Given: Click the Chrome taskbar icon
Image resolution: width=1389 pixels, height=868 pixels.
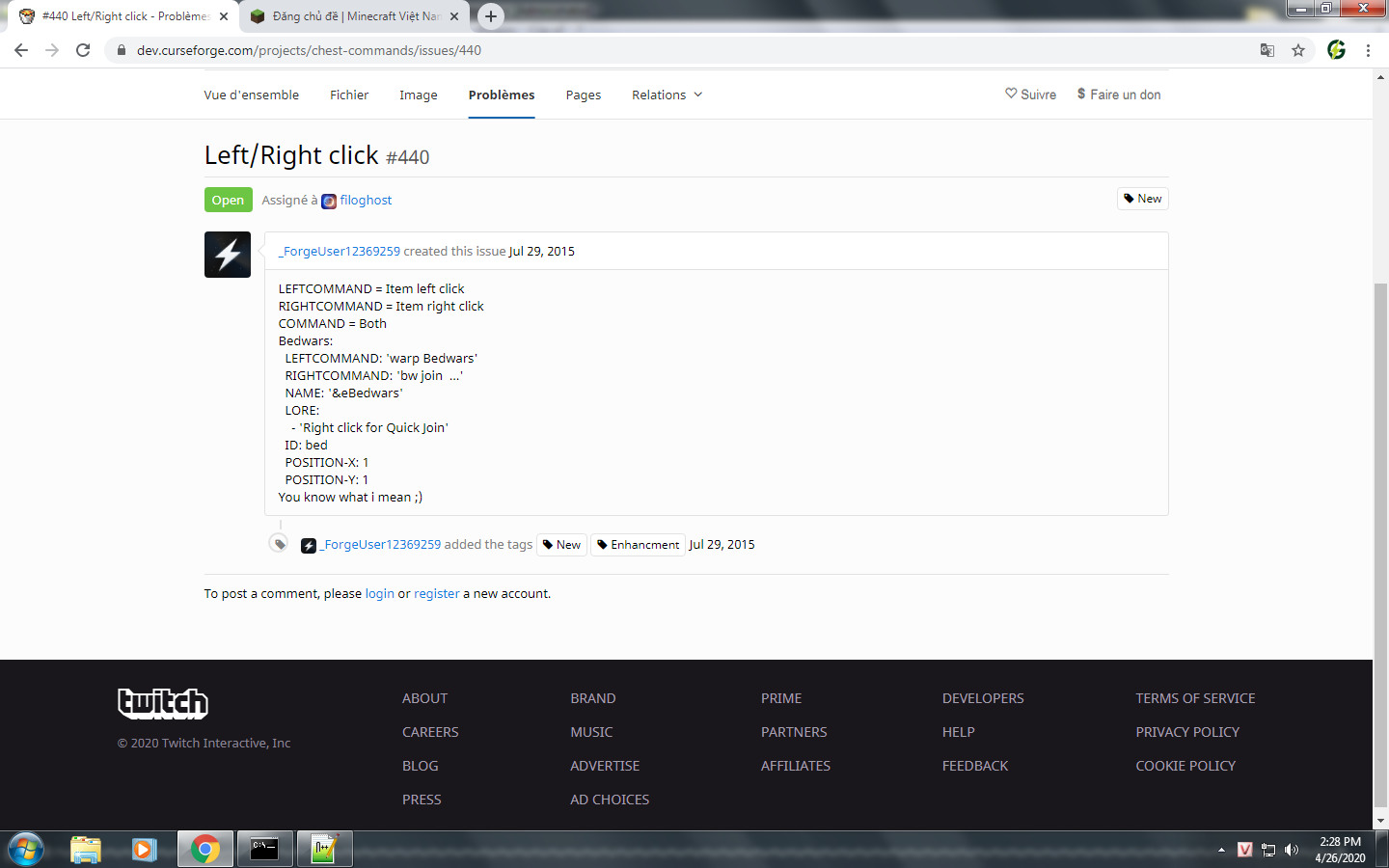Looking at the screenshot, I should [204, 850].
